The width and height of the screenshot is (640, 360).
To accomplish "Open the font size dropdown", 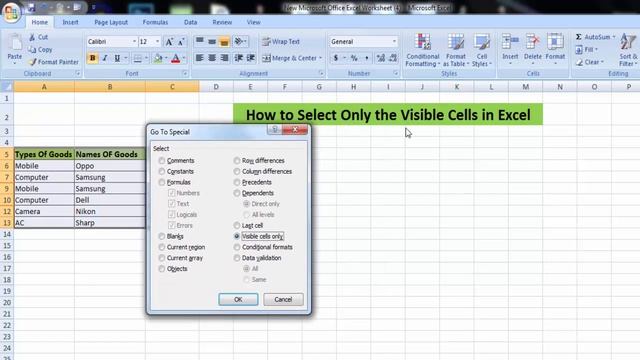I will (158, 42).
